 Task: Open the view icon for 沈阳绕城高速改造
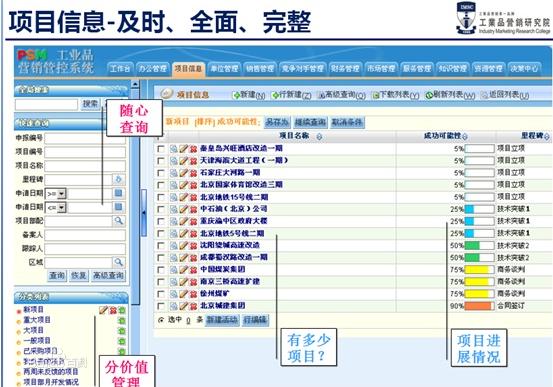[174, 246]
